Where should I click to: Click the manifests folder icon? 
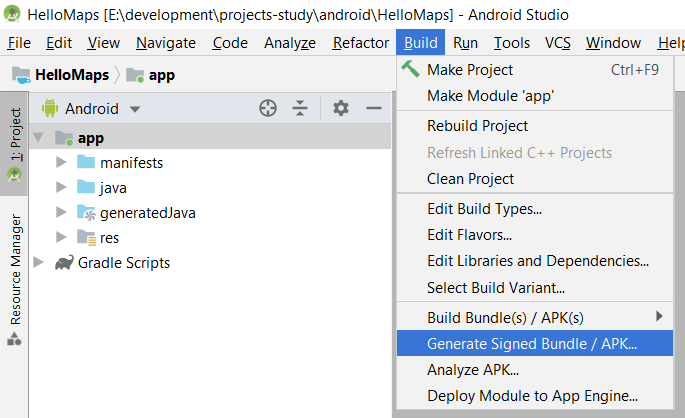point(86,162)
